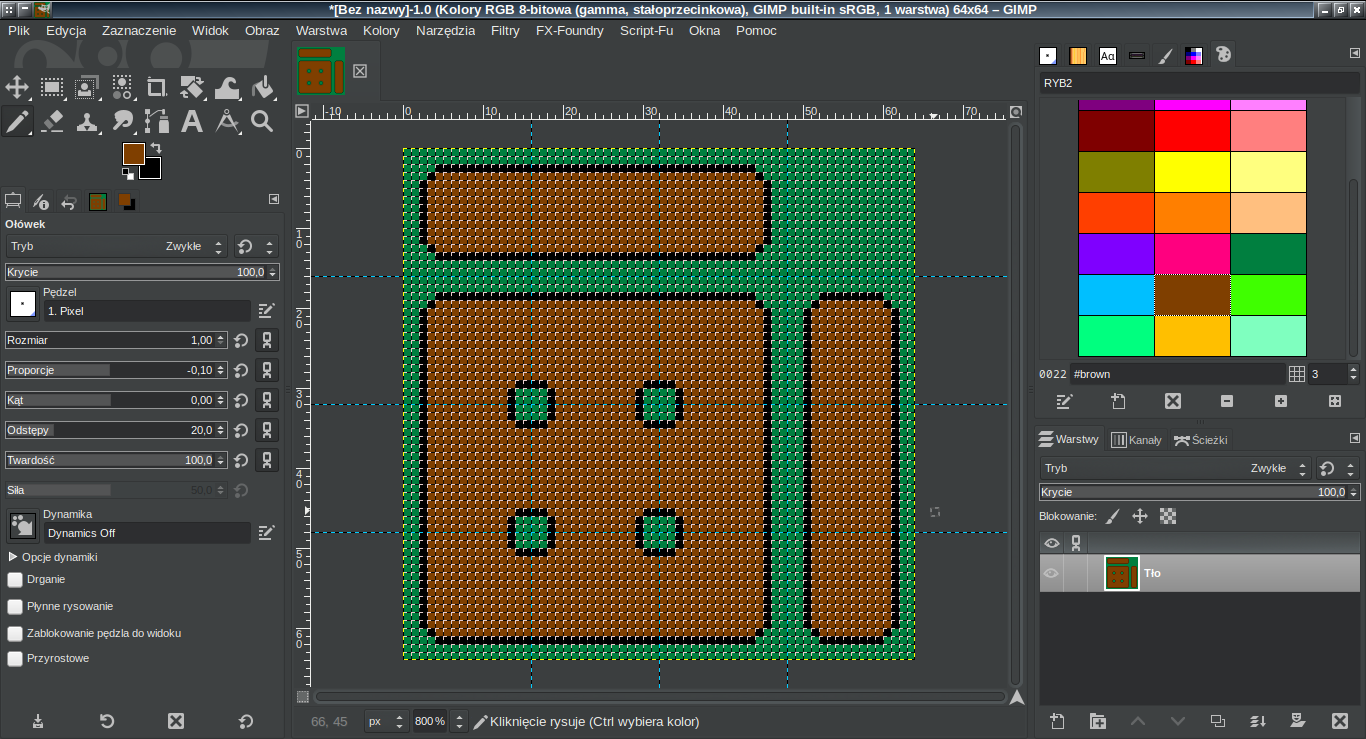Screen dimensions: 1366x739
Task: Open the Warstwa menu
Action: point(321,30)
